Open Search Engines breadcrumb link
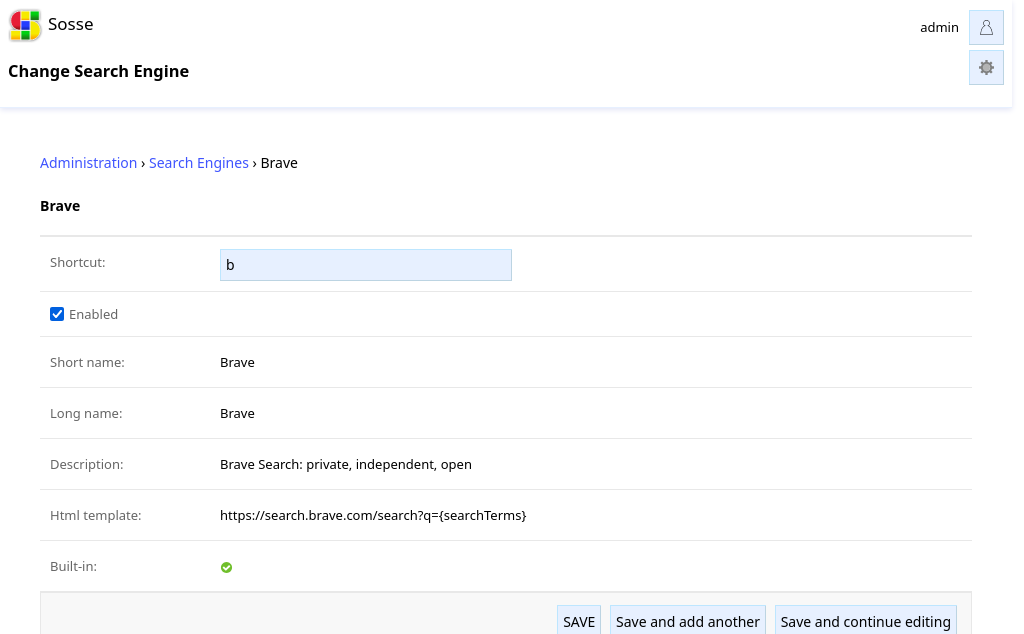Image resolution: width=1024 pixels, height=634 pixels. tap(199, 163)
